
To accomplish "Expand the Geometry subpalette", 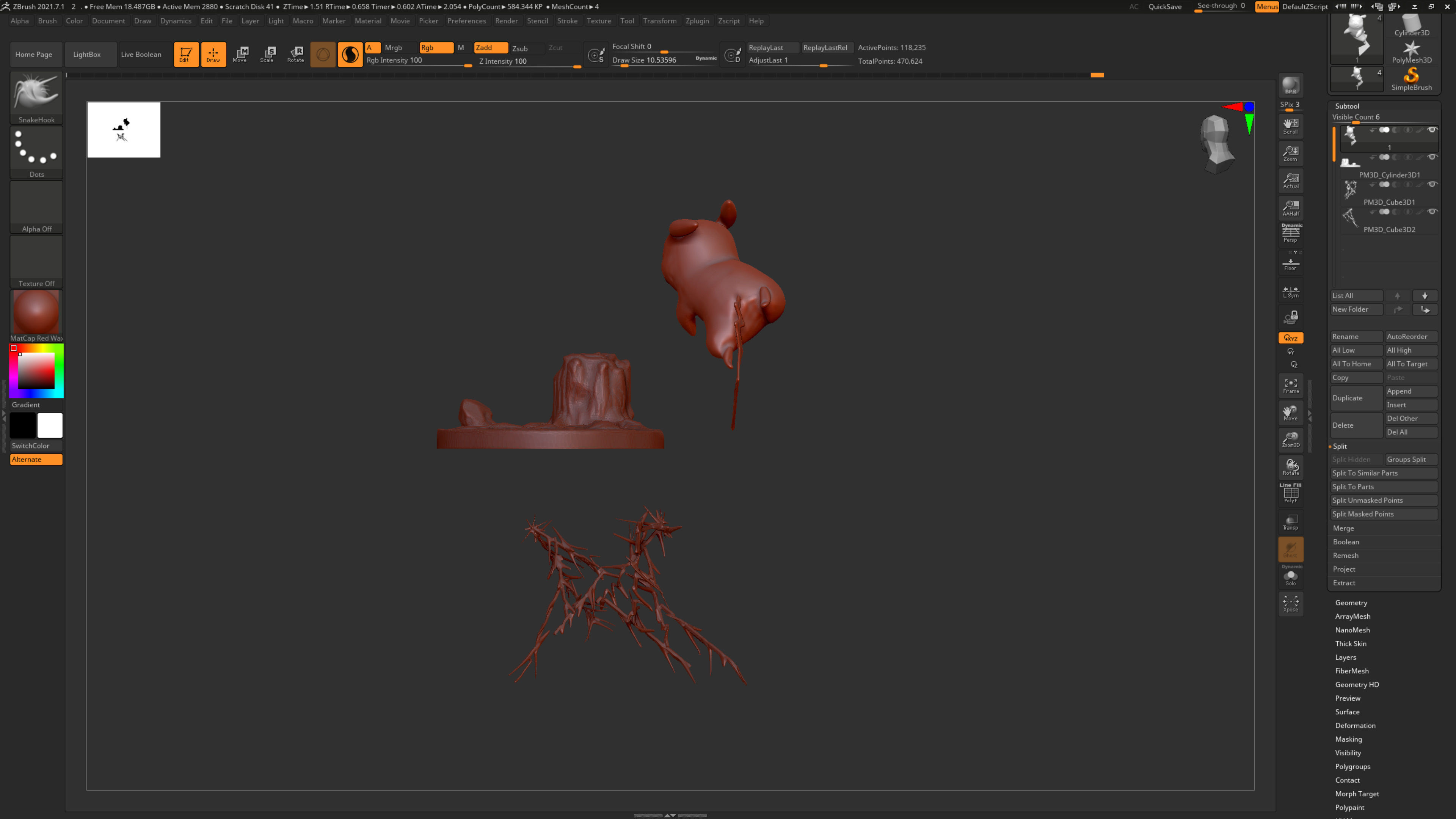I will pos(1351,602).
